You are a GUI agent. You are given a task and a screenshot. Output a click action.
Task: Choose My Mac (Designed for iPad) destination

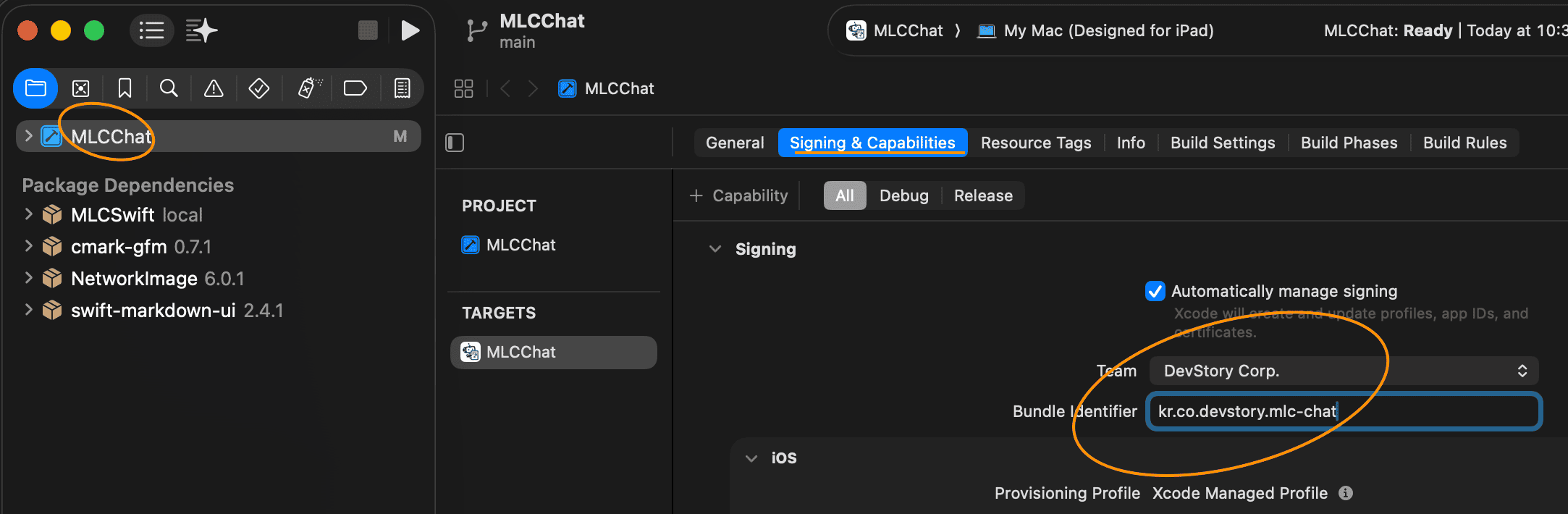pyautogui.click(x=1095, y=30)
